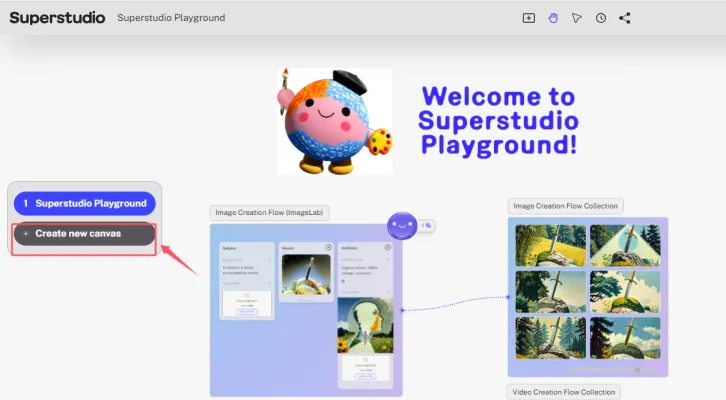This screenshot has width=726, height=400.
Task: Click the flow connector dot on ImageLab frame
Action: click(402, 310)
